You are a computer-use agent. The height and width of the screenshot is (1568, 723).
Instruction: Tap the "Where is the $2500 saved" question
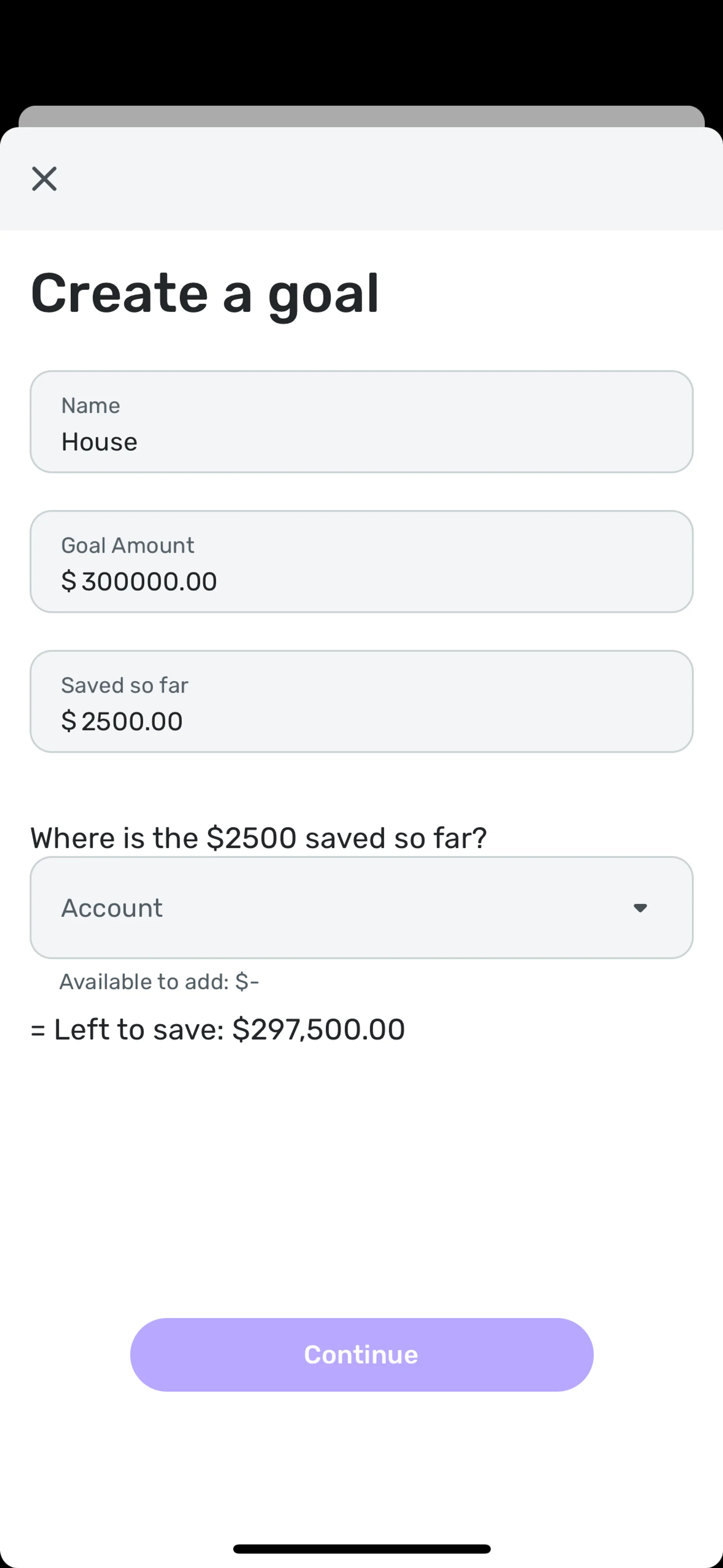pyautogui.click(x=259, y=838)
